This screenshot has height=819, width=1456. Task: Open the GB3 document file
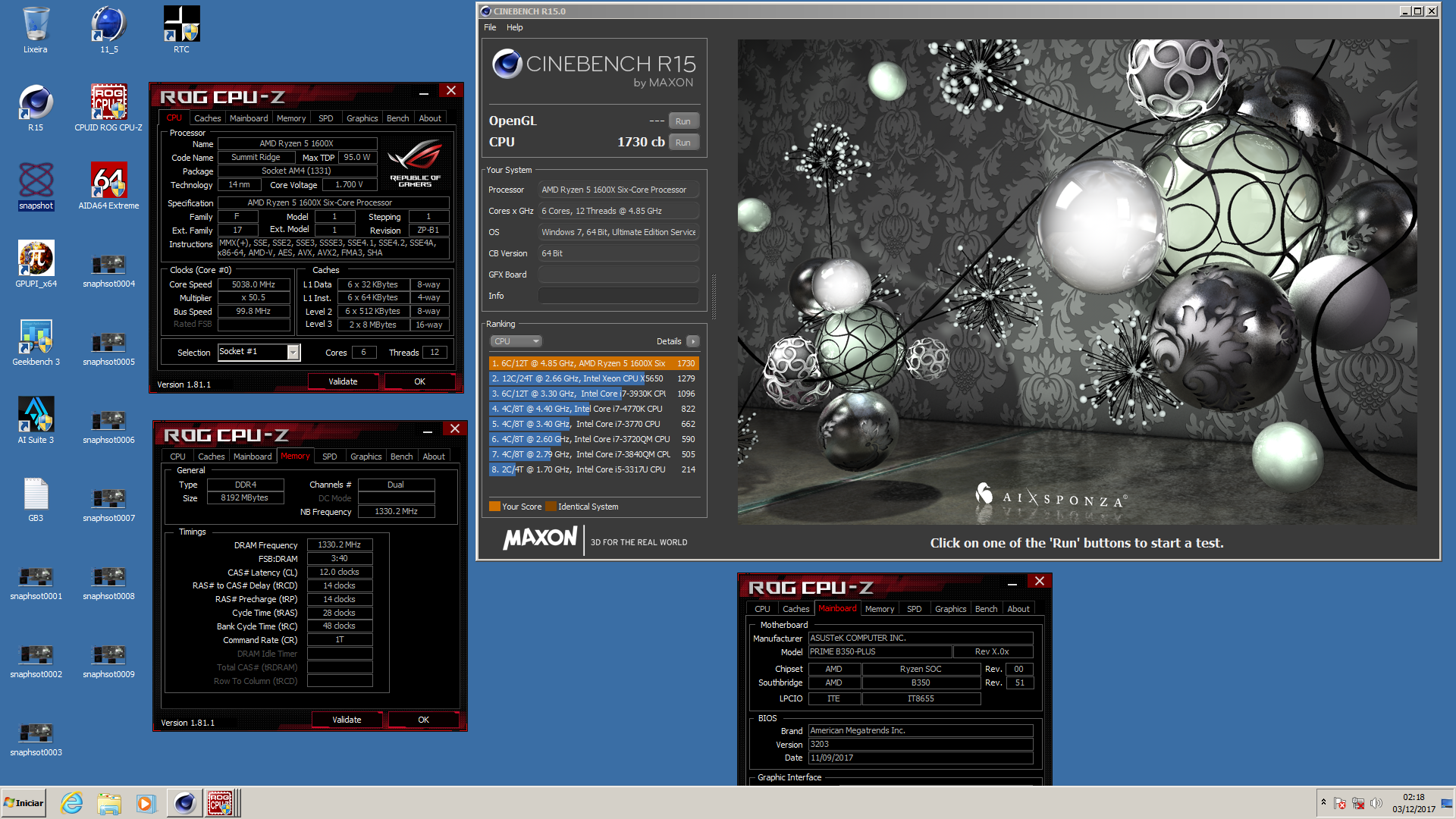[x=36, y=499]
